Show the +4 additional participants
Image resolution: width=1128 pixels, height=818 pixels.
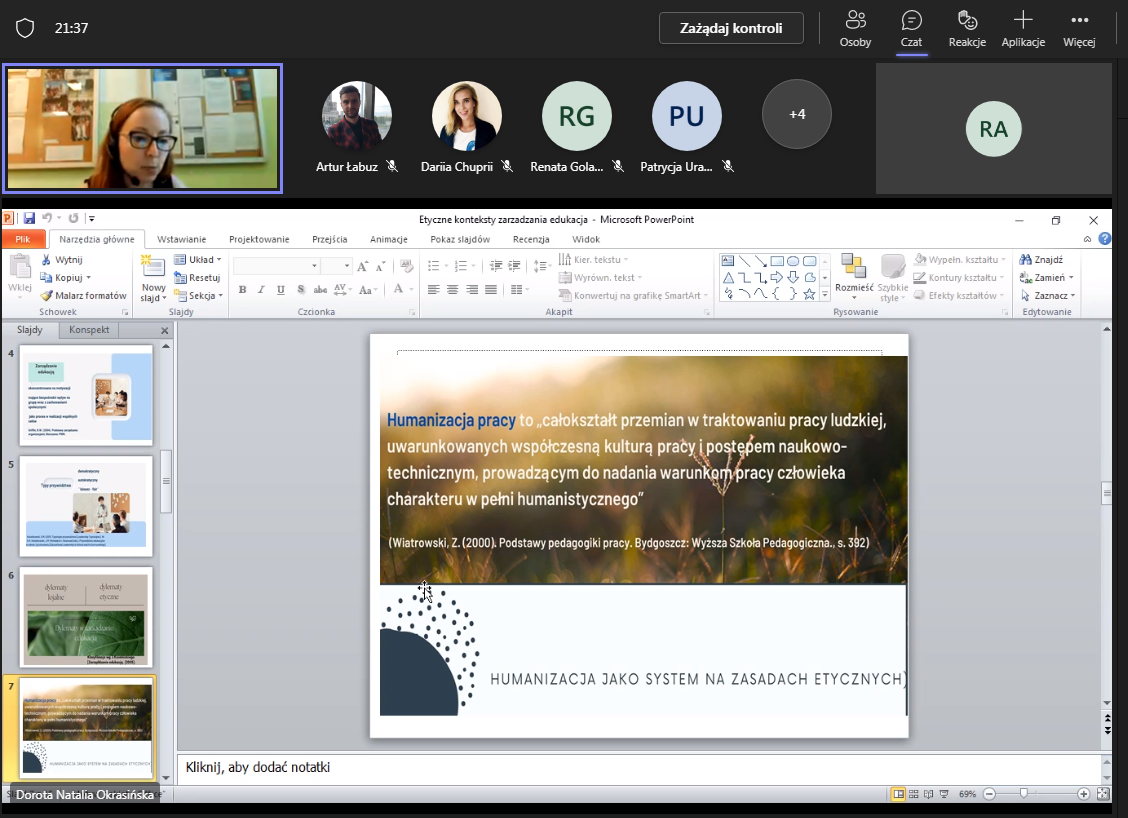pyautogui.click(x=797, y=115)
